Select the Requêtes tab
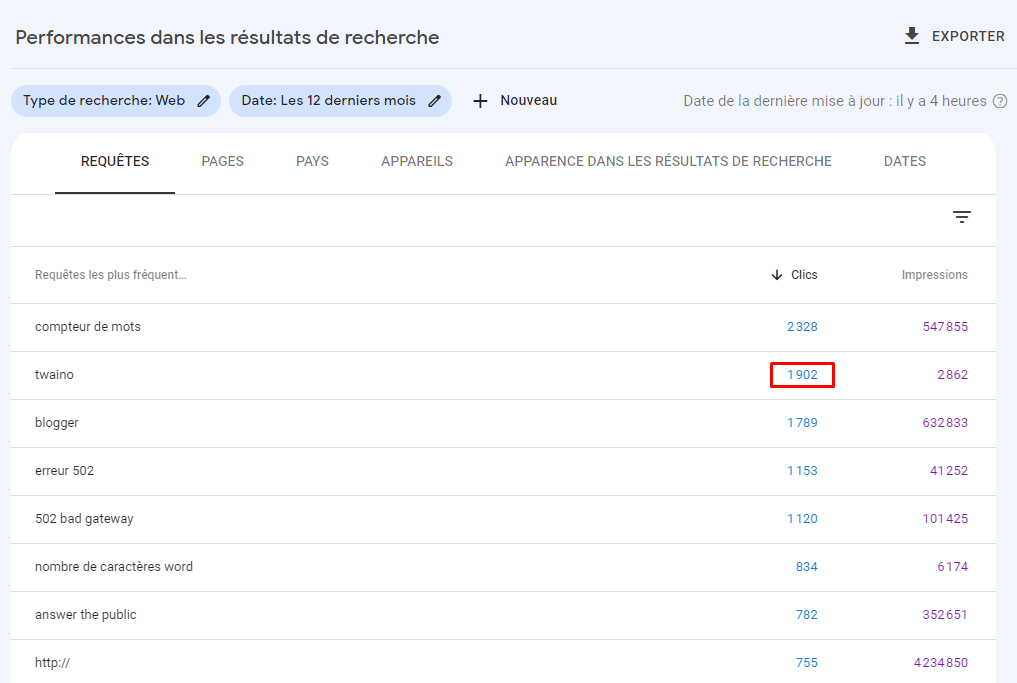This screenshot has width=1017, height=683. 115,161
